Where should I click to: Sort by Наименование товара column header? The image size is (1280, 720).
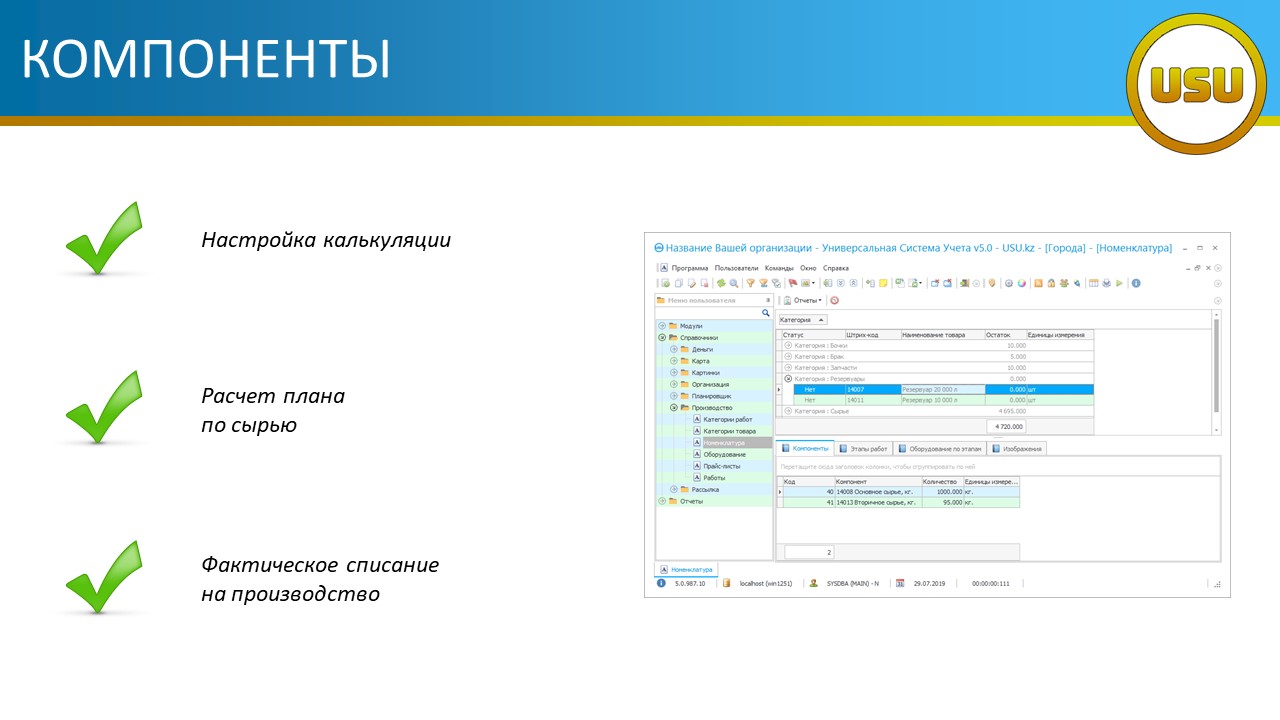click(x=942, y=335)
